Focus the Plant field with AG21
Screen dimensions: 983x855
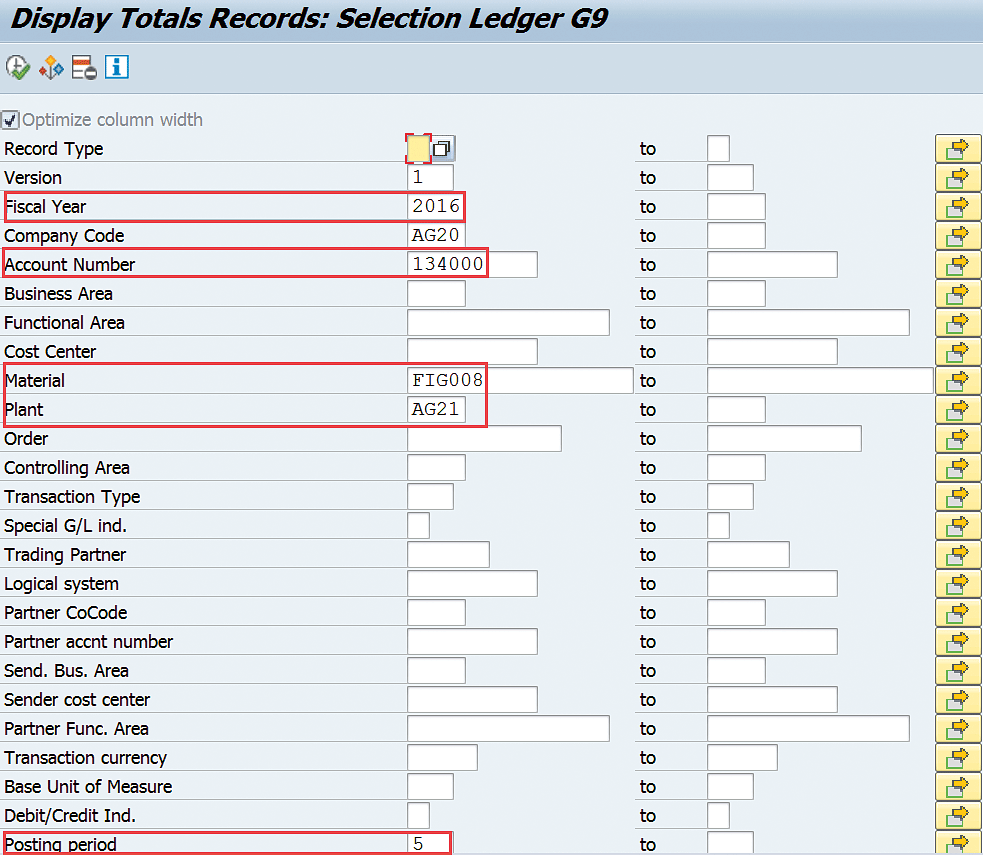tap(436, 410)
